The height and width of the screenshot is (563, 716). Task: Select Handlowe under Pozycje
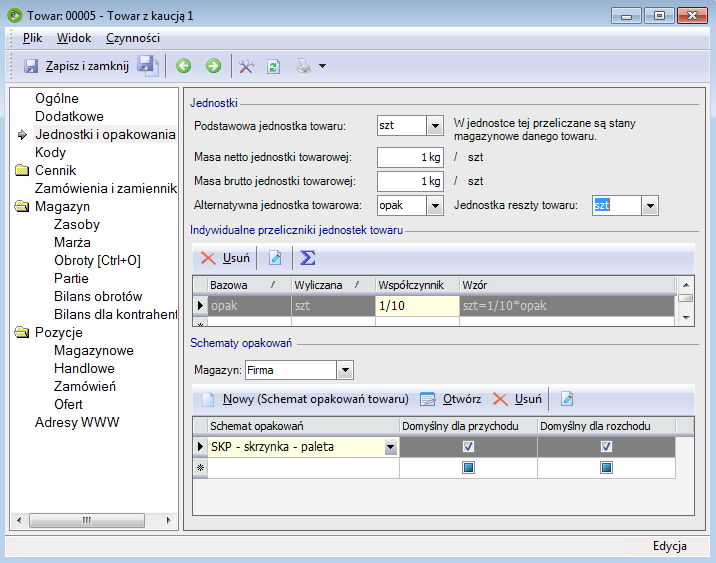84,368
